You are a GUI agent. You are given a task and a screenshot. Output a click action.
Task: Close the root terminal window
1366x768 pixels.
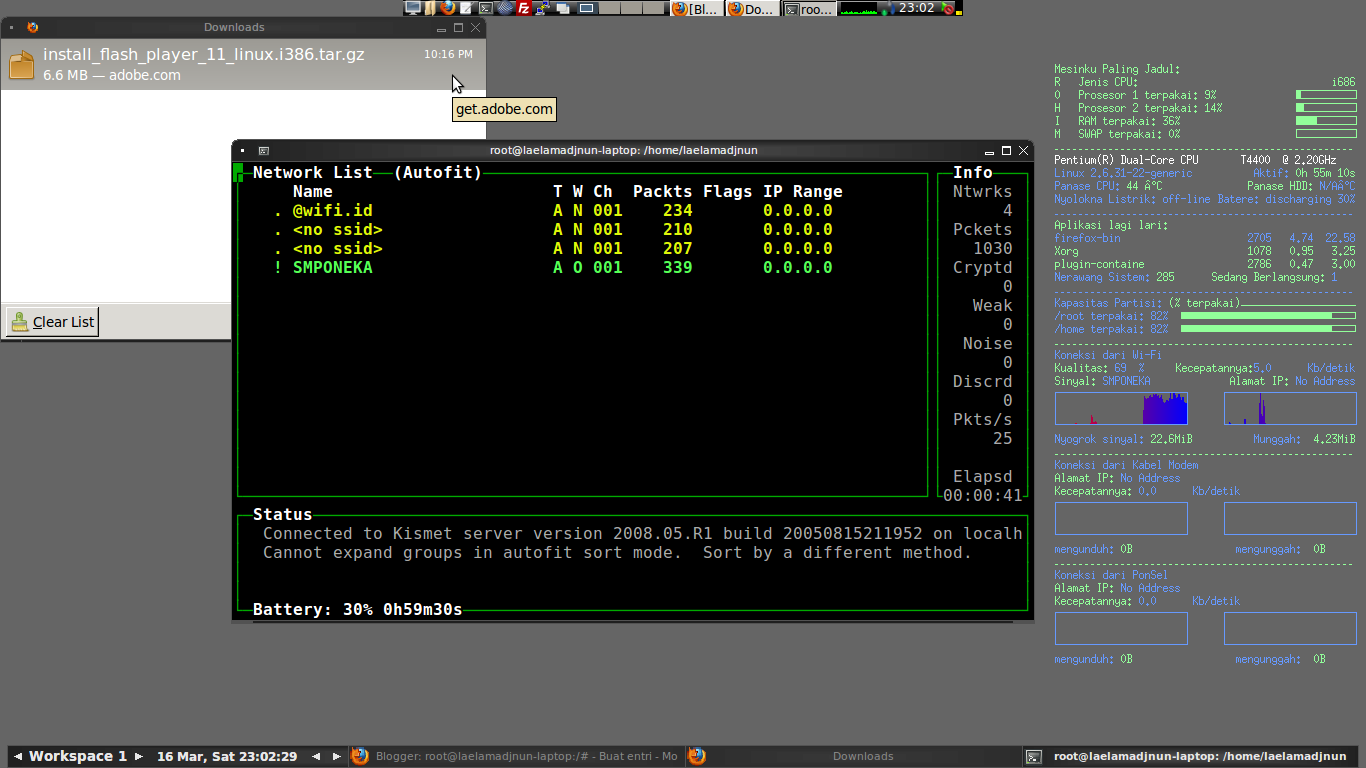pos(1023,151)
